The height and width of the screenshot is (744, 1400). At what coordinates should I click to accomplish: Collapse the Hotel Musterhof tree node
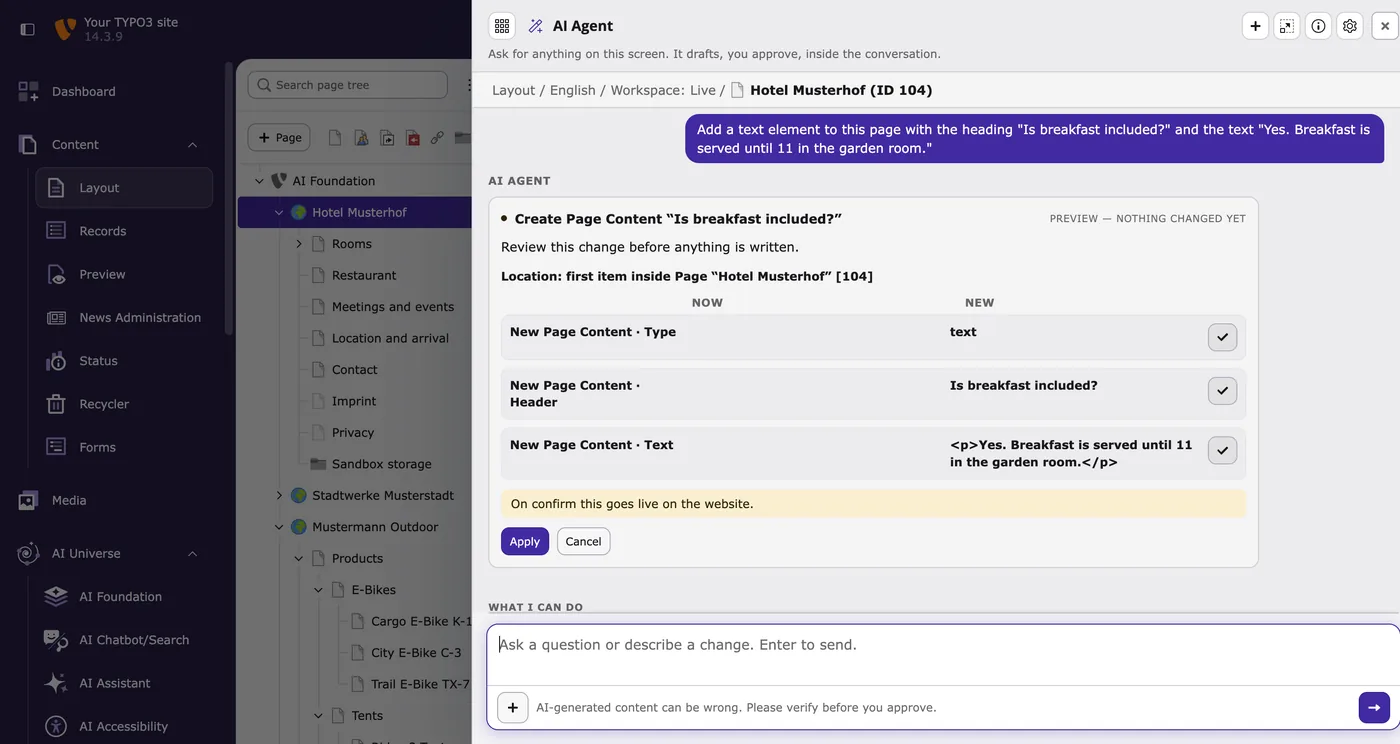coord(279,212)
